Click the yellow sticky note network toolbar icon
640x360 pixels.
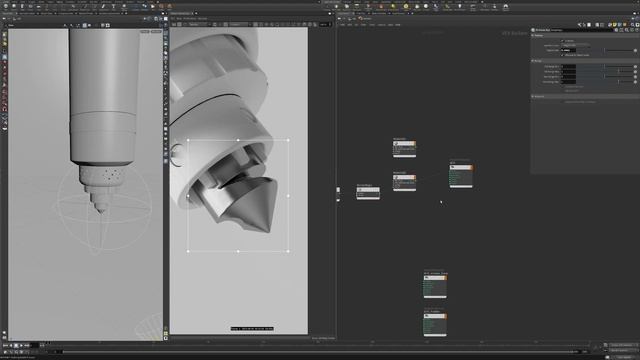[x=615, y=25]
